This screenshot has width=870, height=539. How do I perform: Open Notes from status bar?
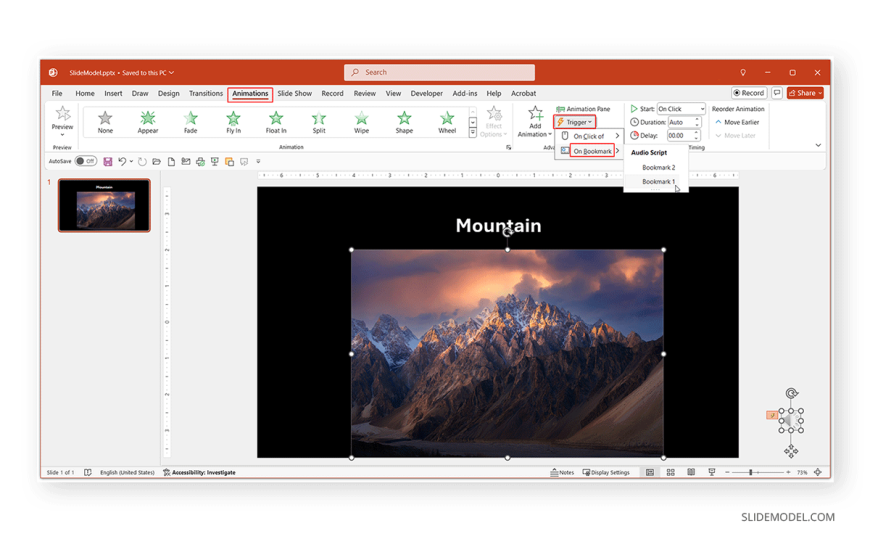[x=562, y=472]
